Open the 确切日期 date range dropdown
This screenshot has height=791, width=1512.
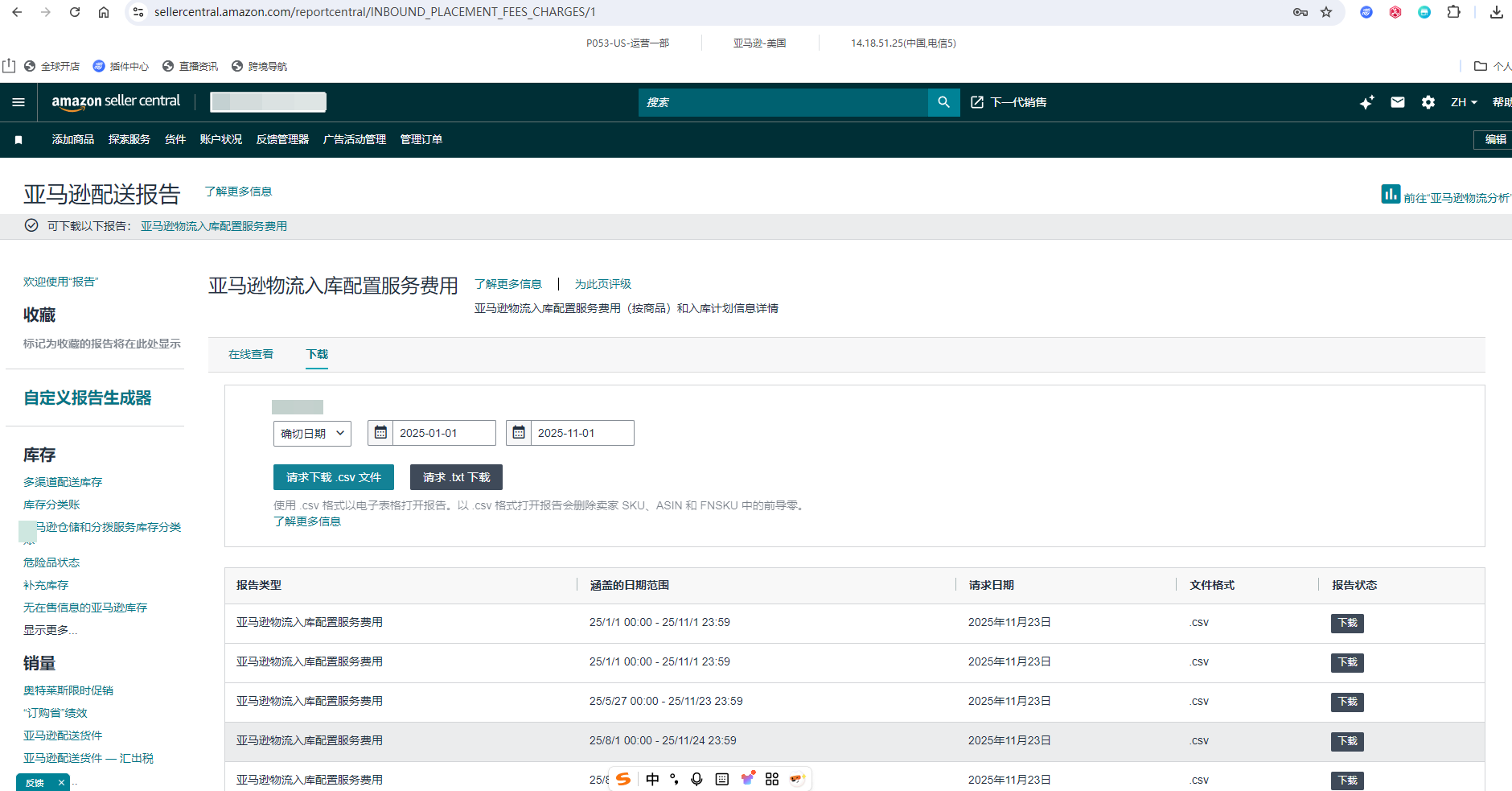click(312, 434)
